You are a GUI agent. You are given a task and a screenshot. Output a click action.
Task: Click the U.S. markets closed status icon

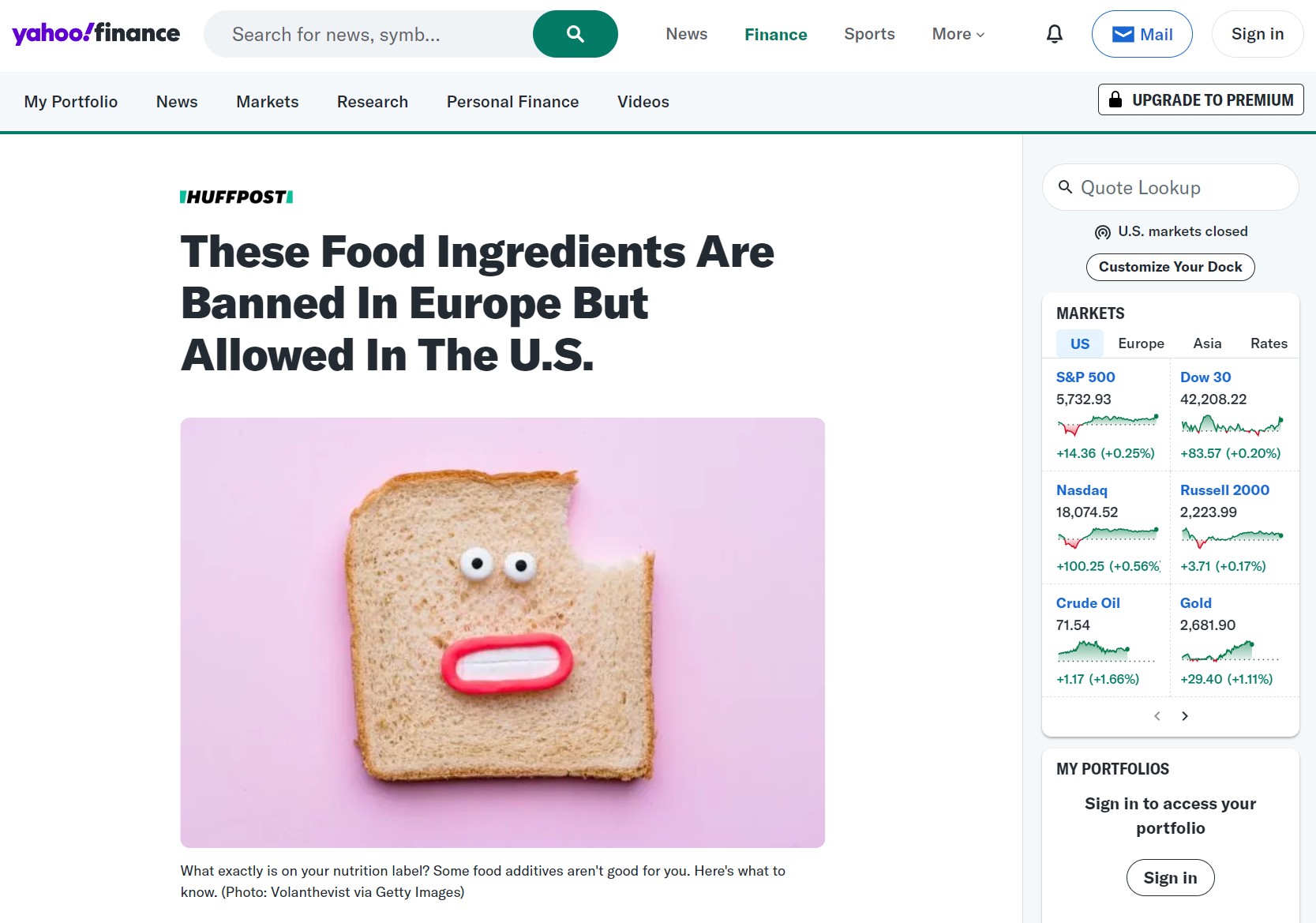(x=1102, y=231)
